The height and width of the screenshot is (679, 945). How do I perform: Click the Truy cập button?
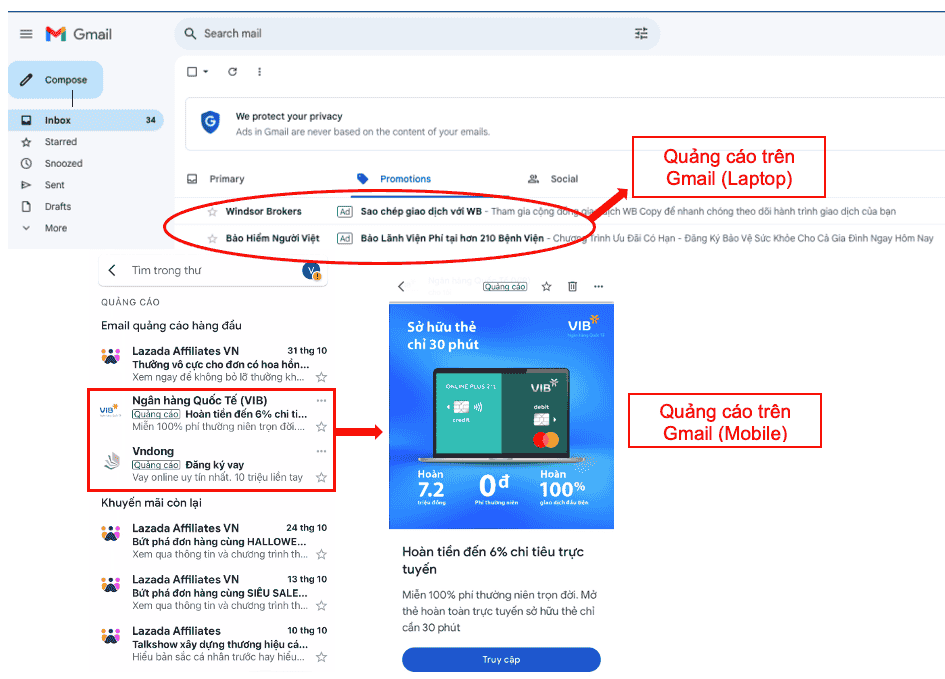(501, 660)
